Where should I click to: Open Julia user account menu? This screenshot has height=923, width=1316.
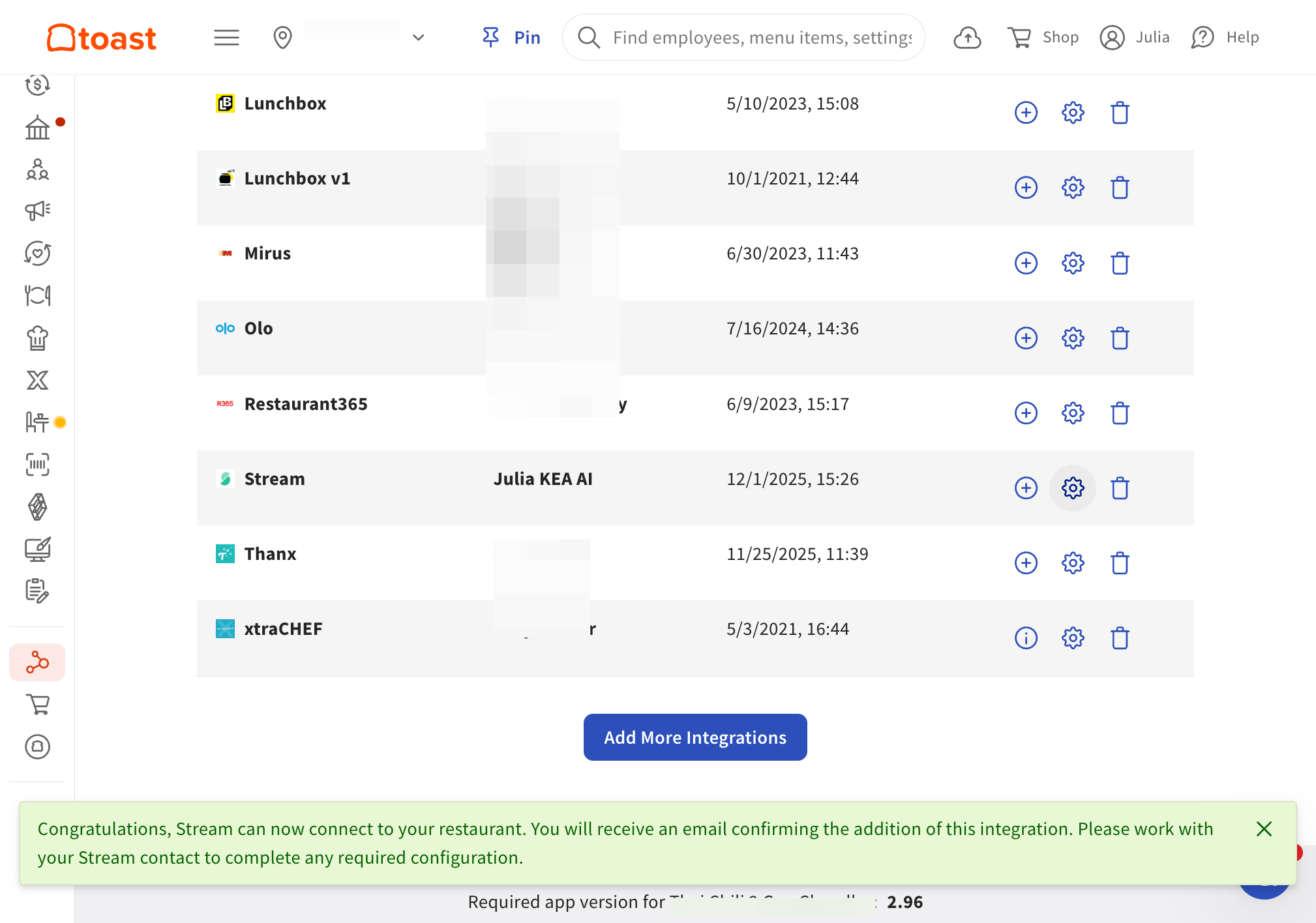pos(1135,38)
